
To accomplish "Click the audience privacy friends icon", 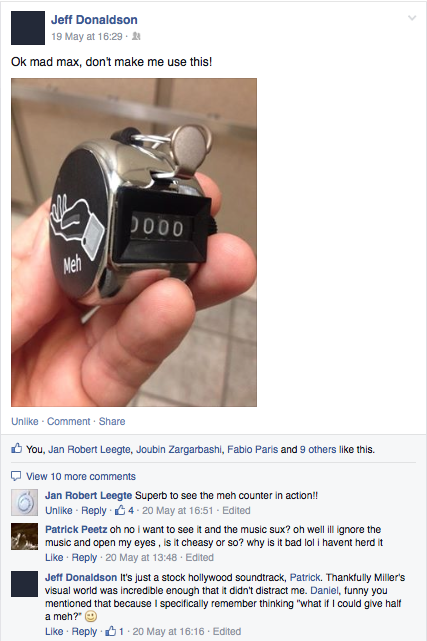I will [x=136, y=36].
